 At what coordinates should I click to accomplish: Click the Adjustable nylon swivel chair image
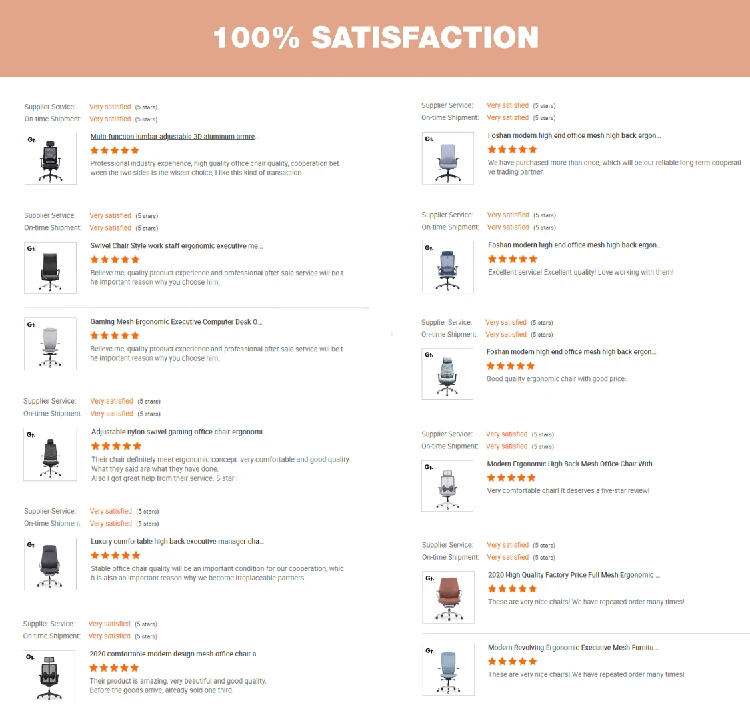pyautogui.click(x=49, y=455)
